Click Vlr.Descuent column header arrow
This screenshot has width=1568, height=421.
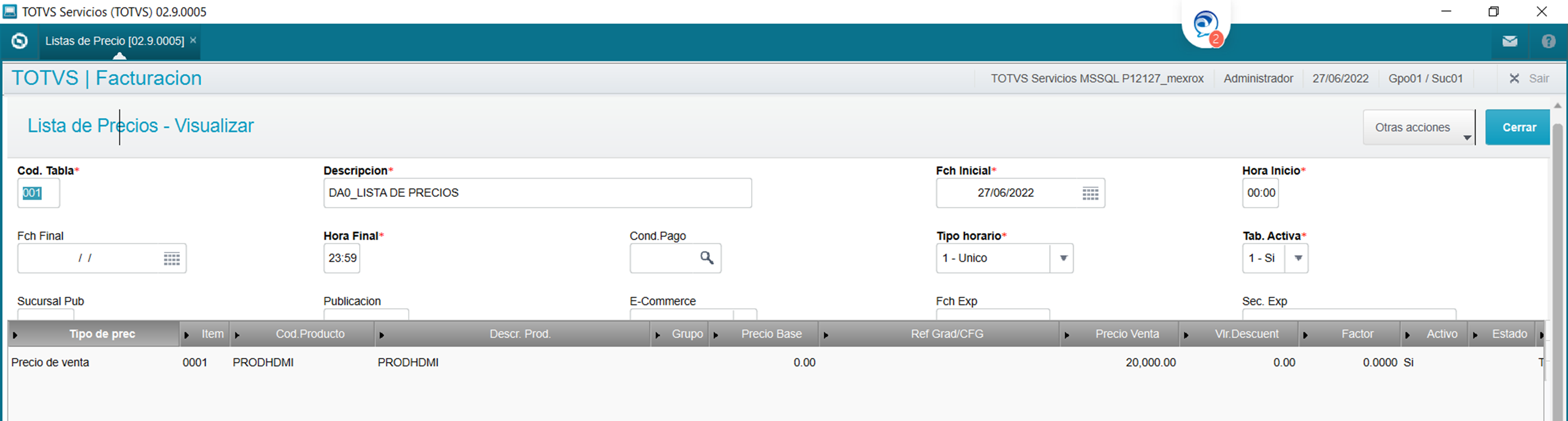[1186, 335]
